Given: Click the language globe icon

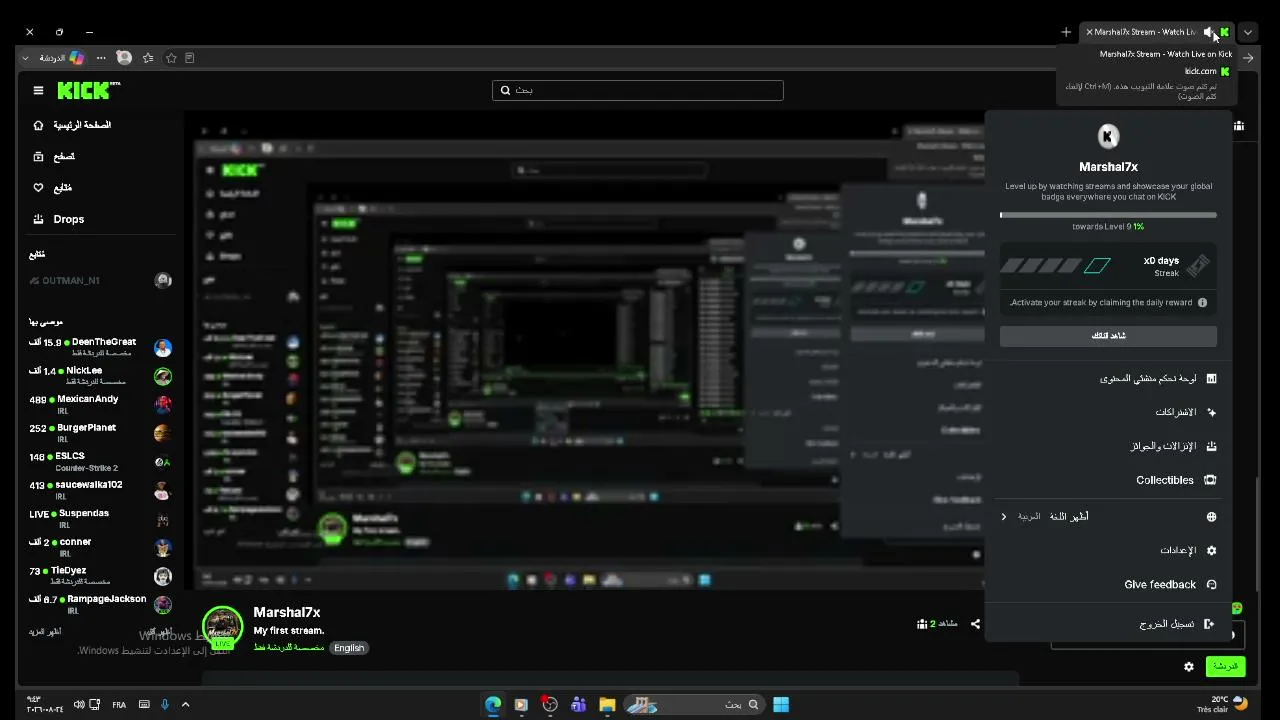Looking at the screenshot, I should (1211, 516).
